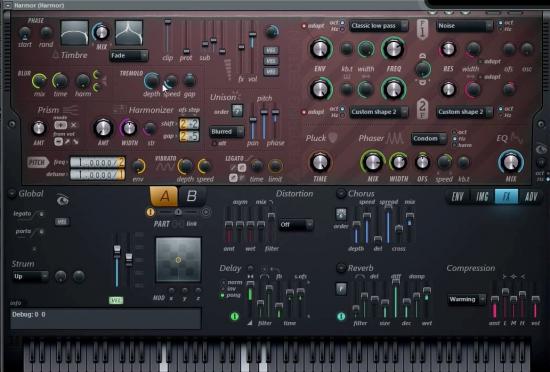This screenshot has height=372, width=550.
Task: Select the pong delay mode
Action: [222, 296]
